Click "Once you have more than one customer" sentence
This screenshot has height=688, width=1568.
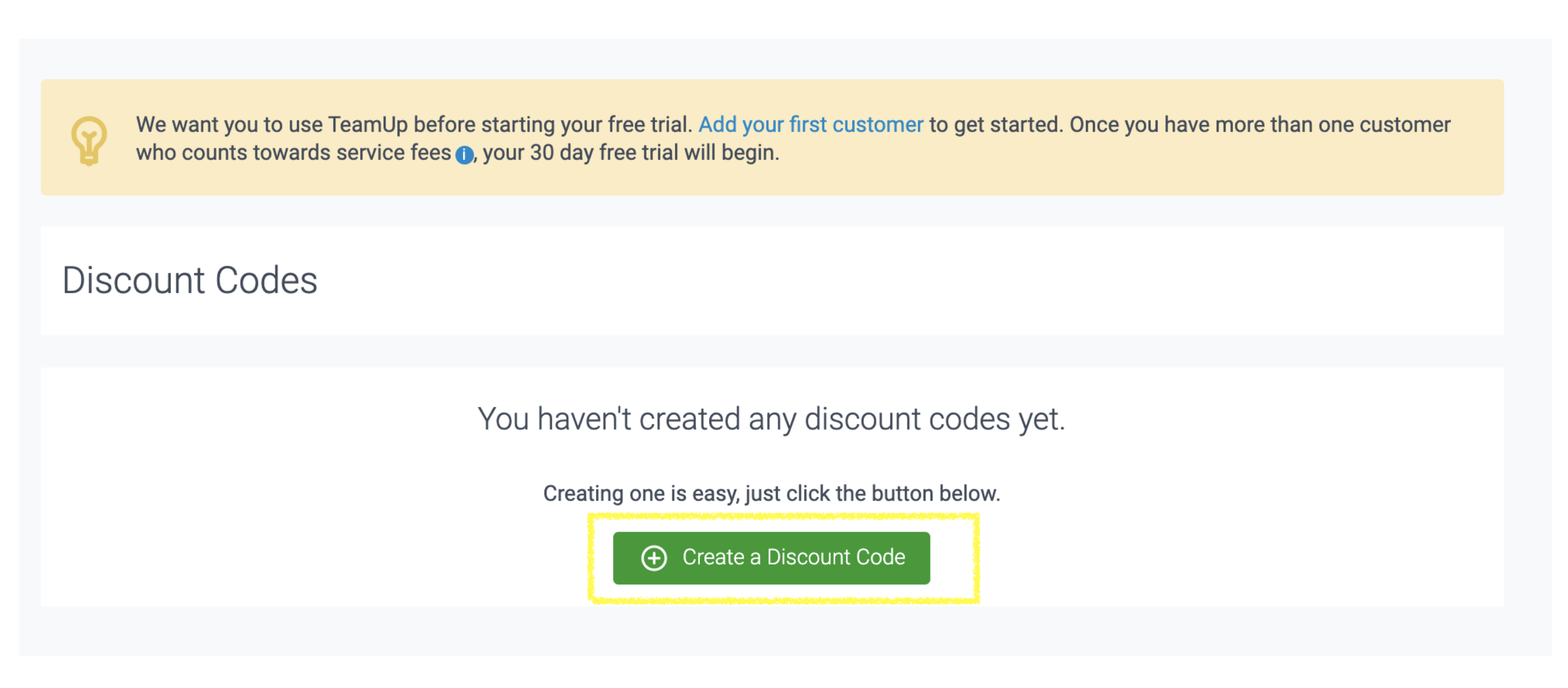point(1260,125)
